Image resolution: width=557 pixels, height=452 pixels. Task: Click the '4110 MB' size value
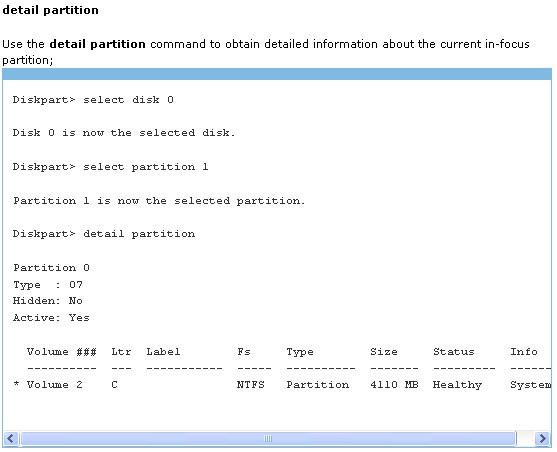point(394,385)
